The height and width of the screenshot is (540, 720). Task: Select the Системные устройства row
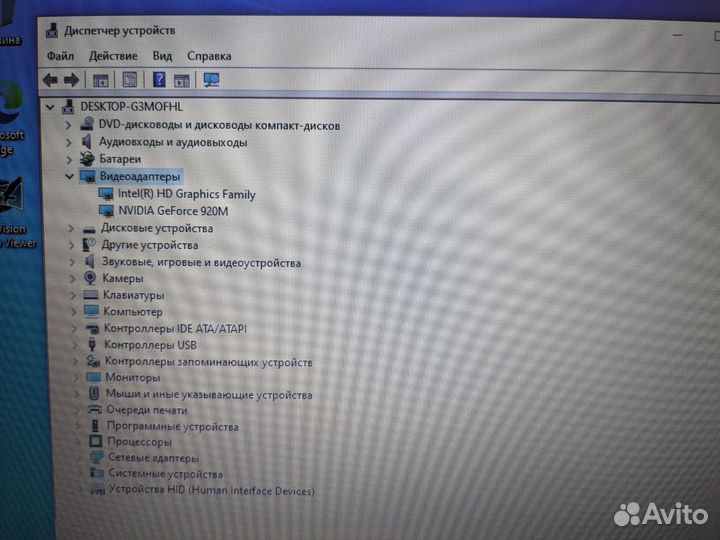165,473
